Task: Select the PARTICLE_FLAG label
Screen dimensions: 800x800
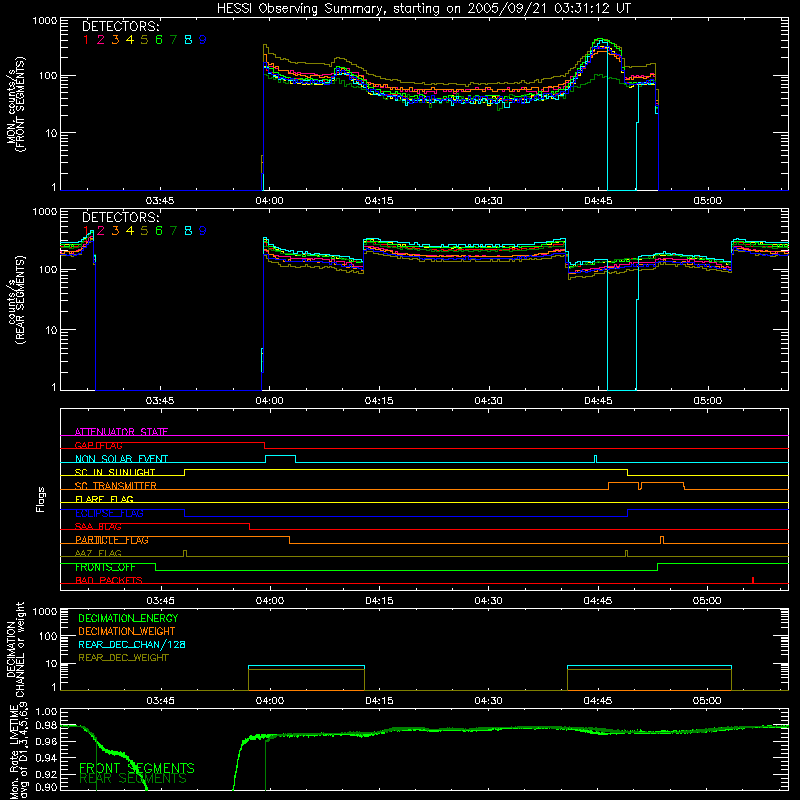Action: [112, 540]
